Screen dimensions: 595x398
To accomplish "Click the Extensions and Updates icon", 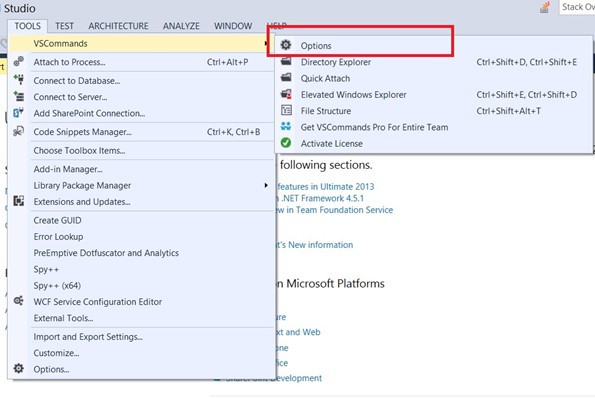I will tap(19, 201).
